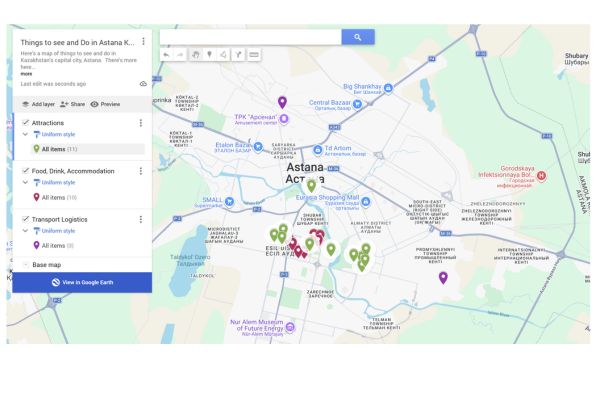Click the purple marker above ТРК Арсенал
Viewport: 600px width, 400px height.
tap(282, 102)
